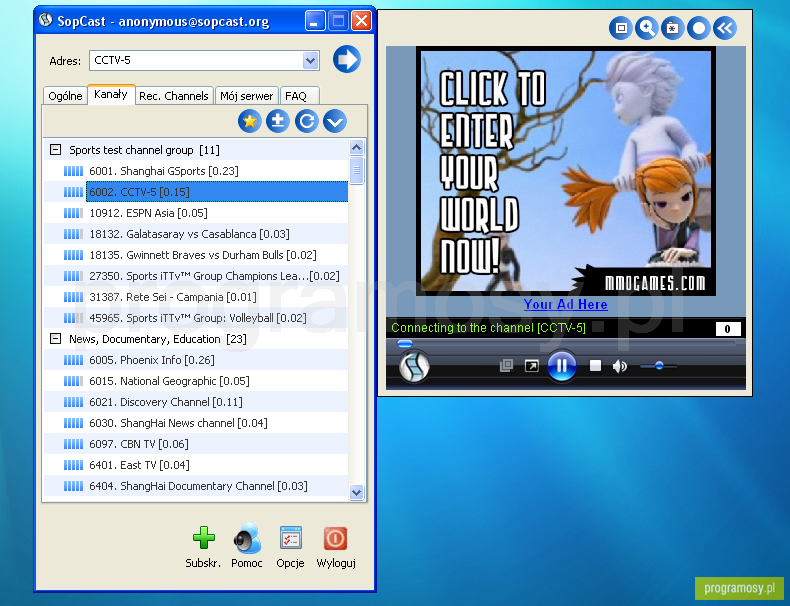Screen dimensions: 790x606
Task: Select 6404. ShangHai Documentary Channel
Action: (x=198, y=486)
